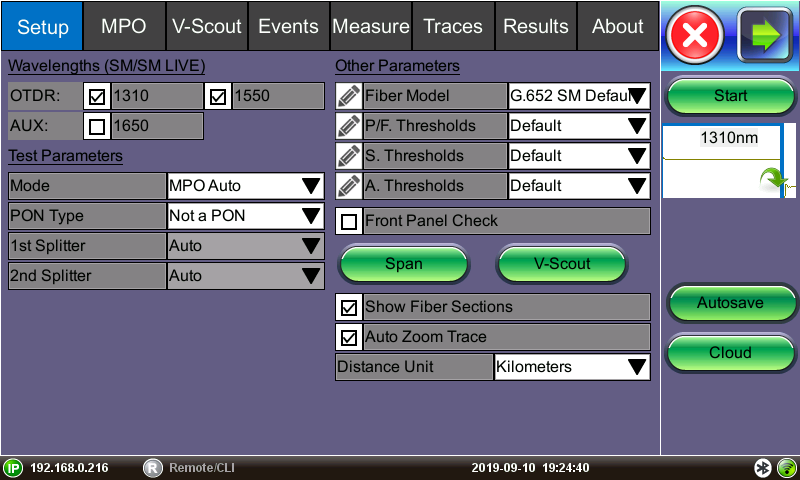800x480 pixels.
Task: Uncheck the 1310 wavelength checkbox
Action: point(97,97)
